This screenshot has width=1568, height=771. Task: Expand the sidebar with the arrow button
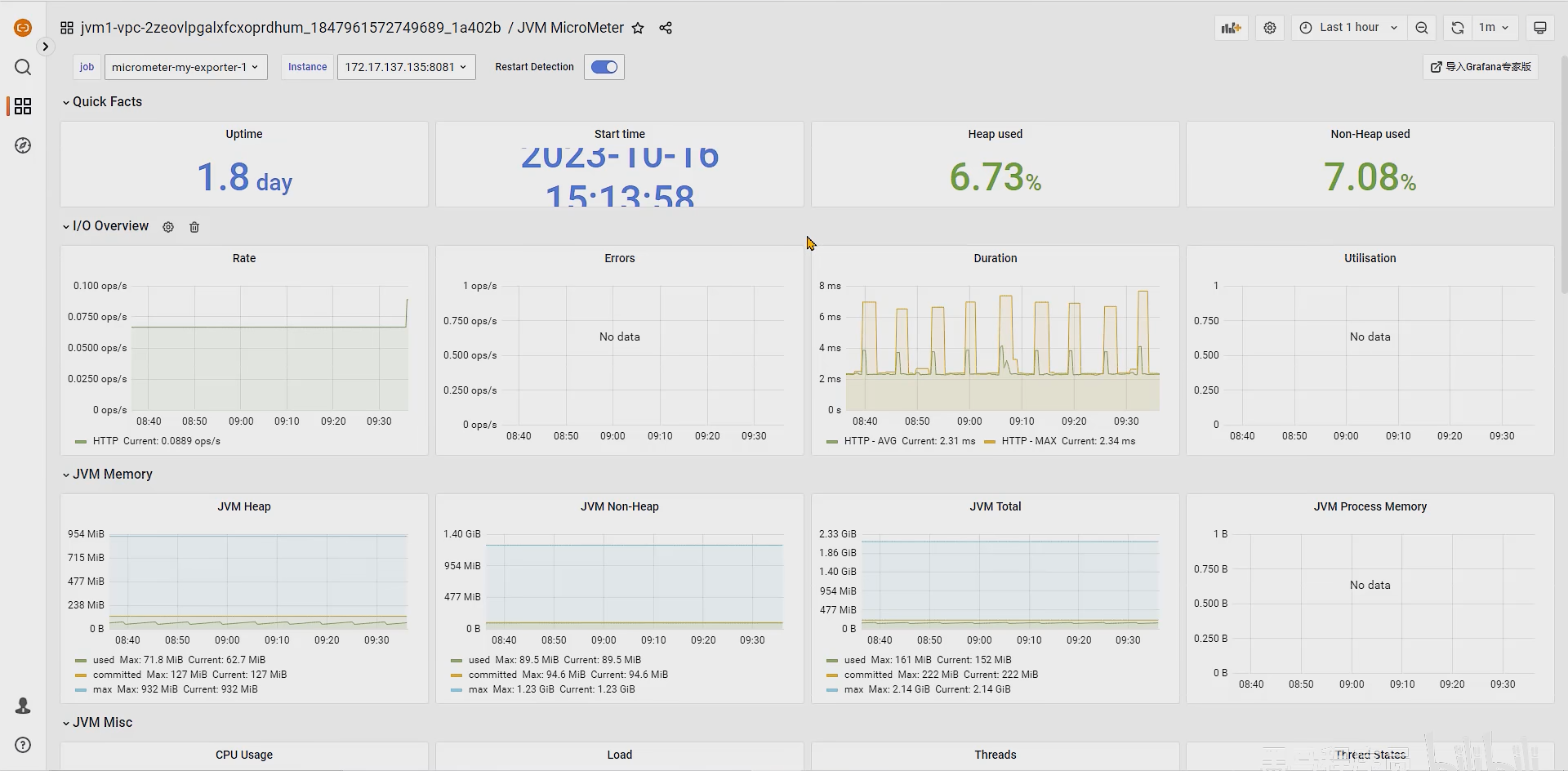(x=46, y=47)
